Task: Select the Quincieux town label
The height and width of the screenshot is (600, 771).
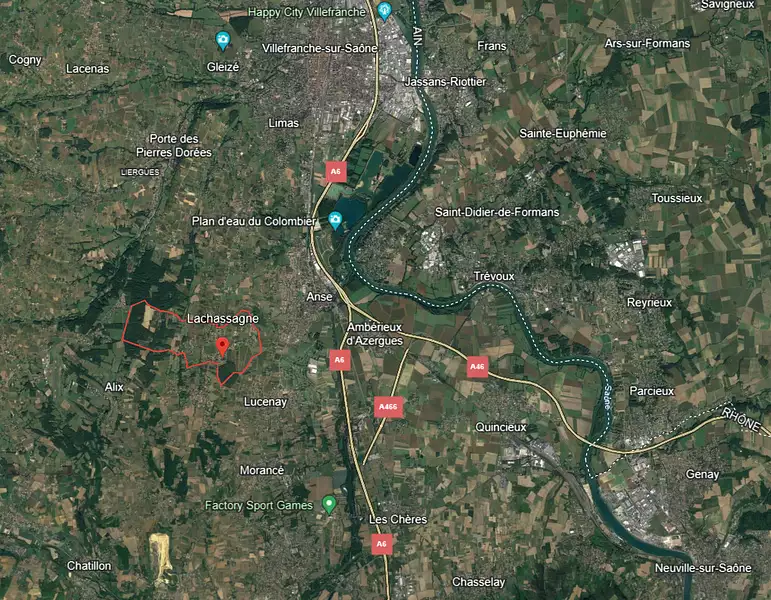Action: (501, 427)
